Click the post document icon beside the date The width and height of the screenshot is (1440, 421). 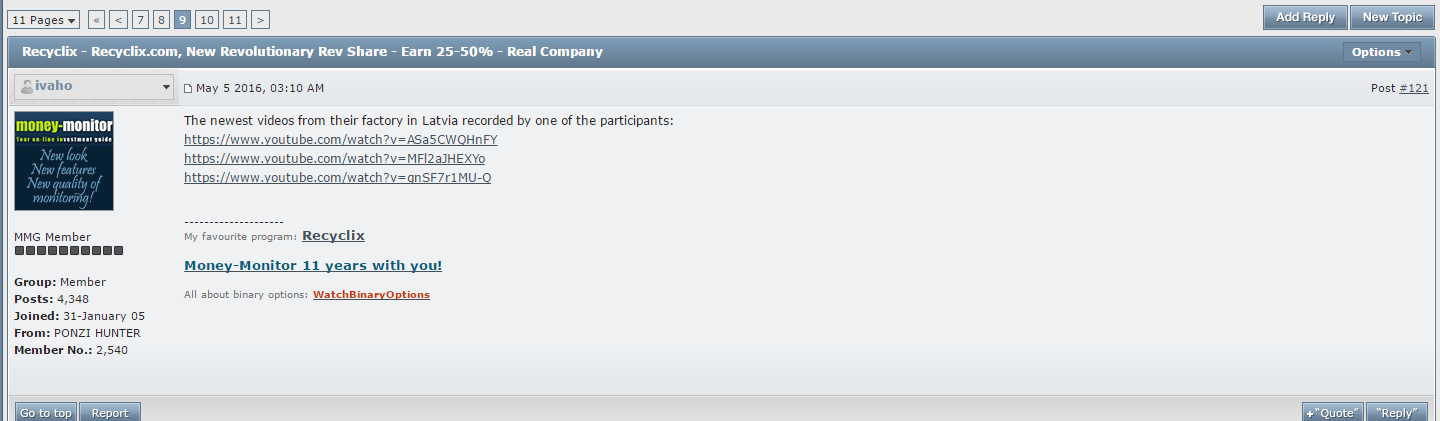(188, 89)
